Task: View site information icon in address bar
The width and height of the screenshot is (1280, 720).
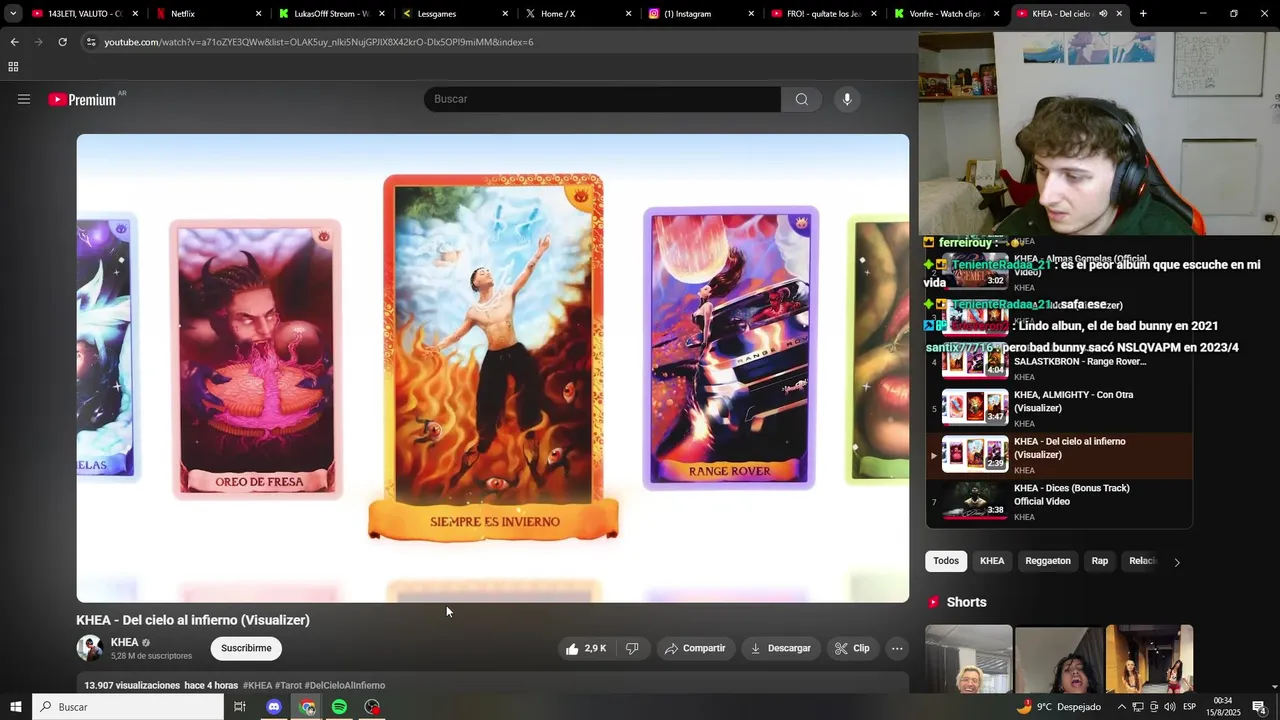Action: tap(91, 42)
